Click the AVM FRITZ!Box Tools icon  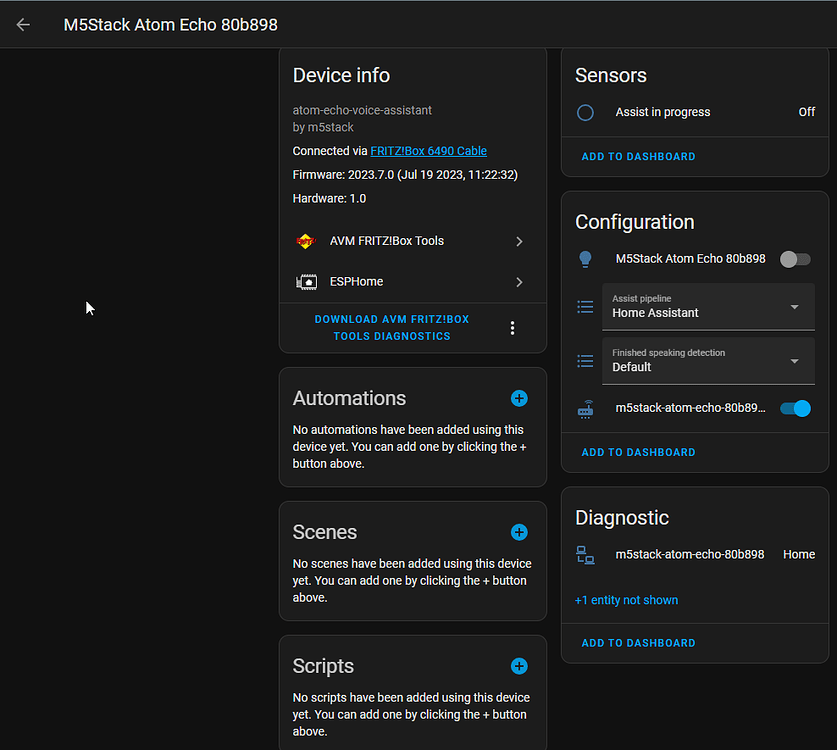click(x=306, y=240)
